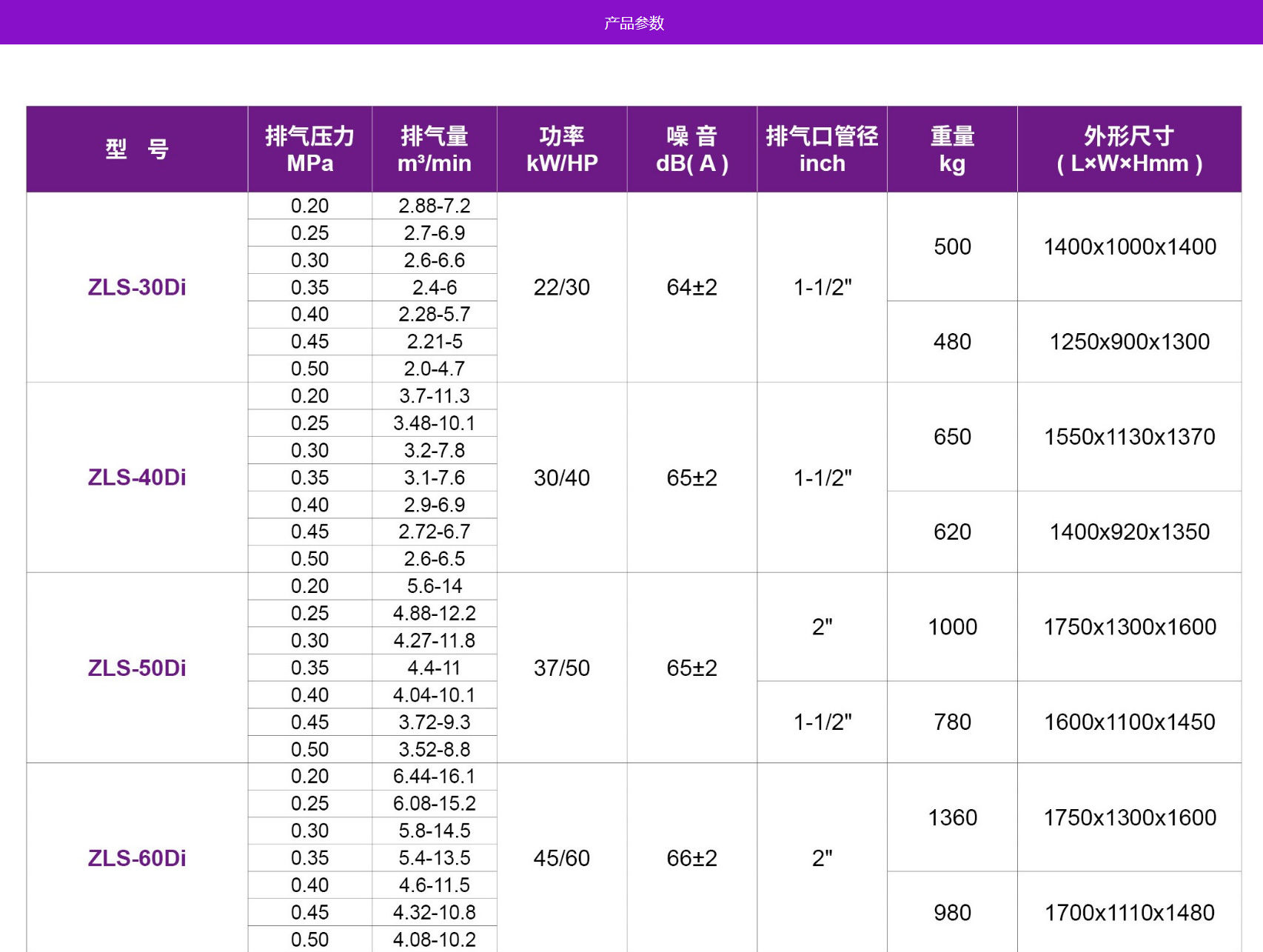1263x952 pixels.
Task: Click the 2.0-4.7 air flow cell
Action: coord(435,369)
